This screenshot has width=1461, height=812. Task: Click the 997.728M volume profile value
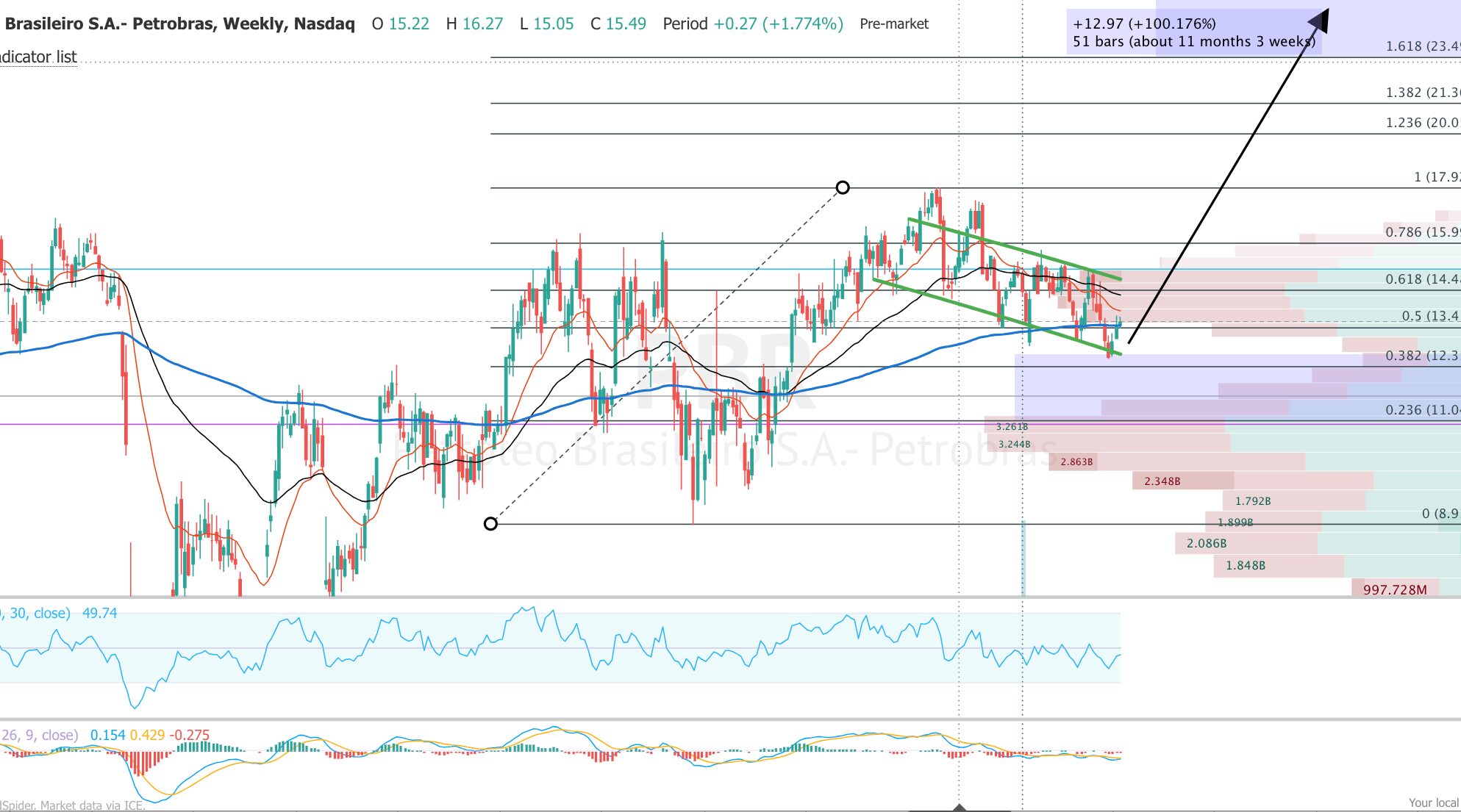click(x=1395, y=590)
